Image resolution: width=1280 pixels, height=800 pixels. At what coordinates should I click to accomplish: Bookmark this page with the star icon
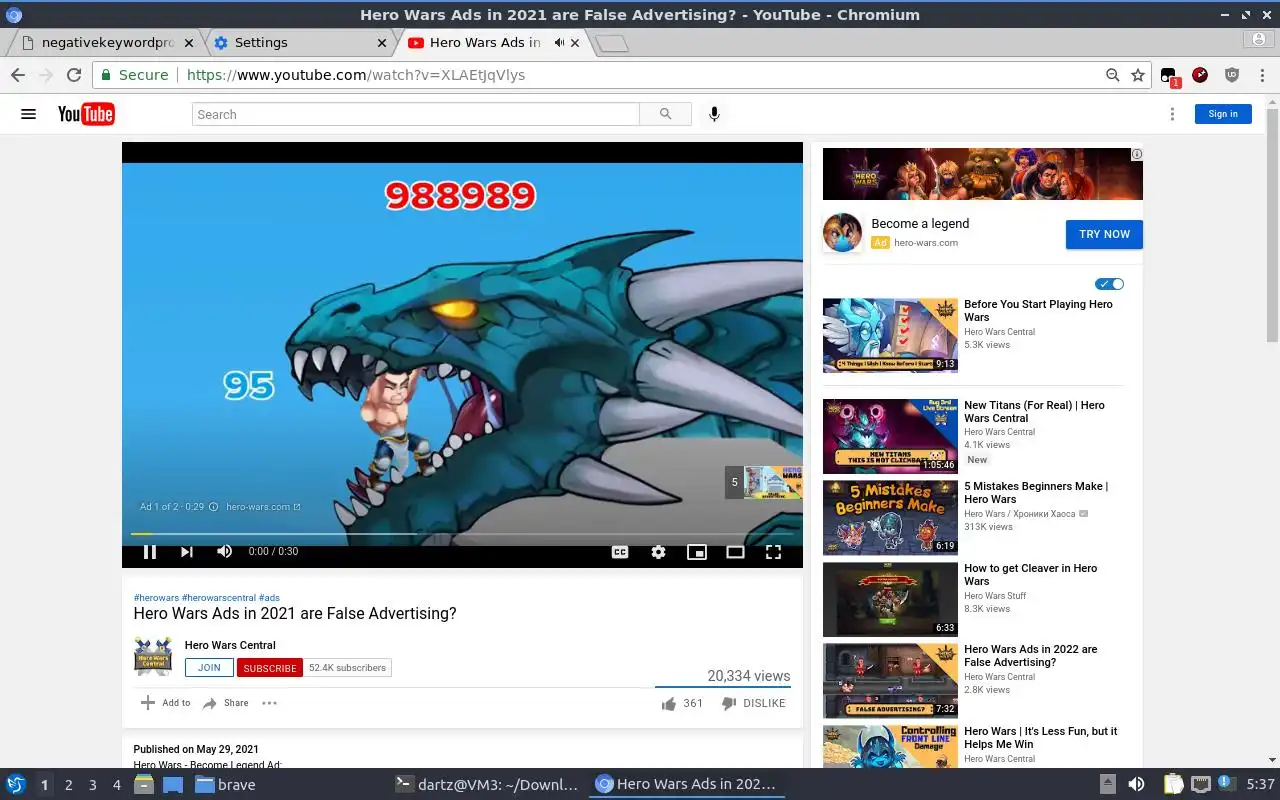point(1138,75)
